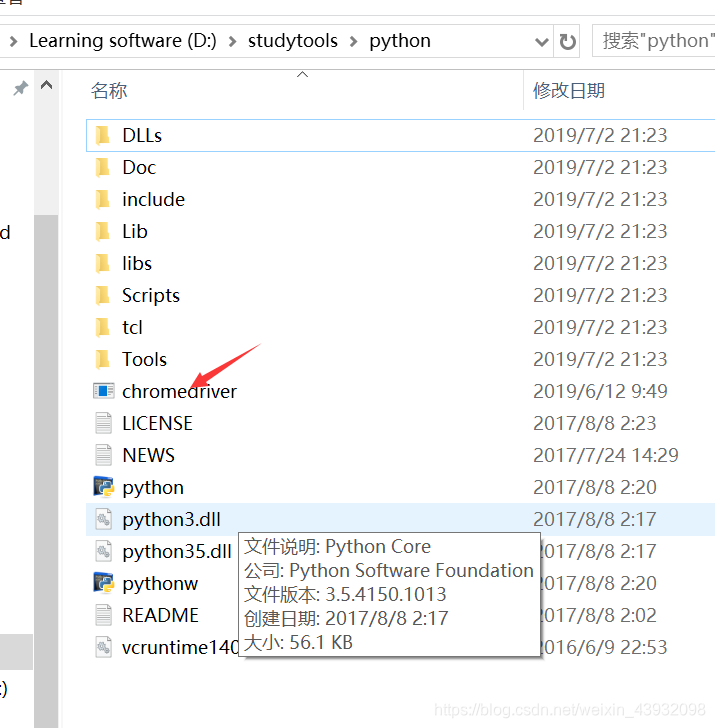Click the vcruntime140 dll file icon

(104, 648)
